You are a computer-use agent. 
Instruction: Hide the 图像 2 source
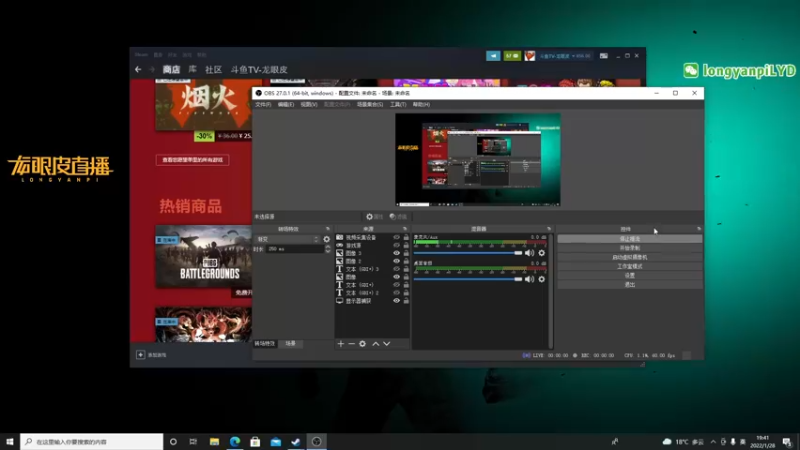[x=396, y=261]
